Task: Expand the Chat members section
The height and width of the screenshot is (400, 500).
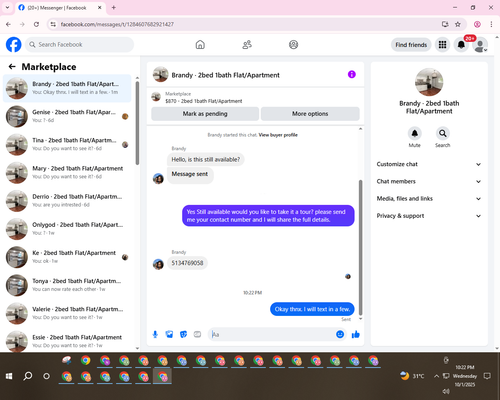Action: (x=429, y=181)
